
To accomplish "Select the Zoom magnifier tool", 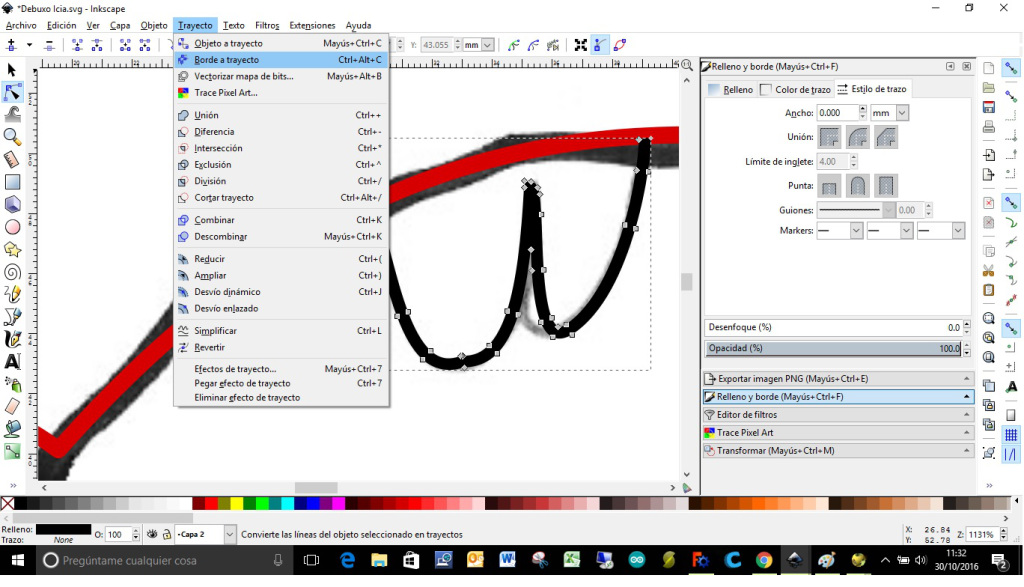I will pos(12,136).
